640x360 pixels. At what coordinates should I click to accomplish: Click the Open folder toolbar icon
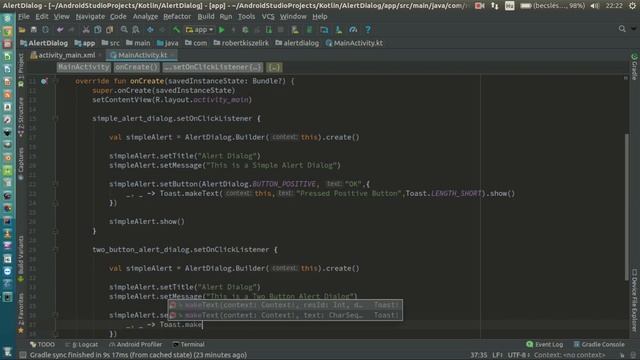point(22,30)
